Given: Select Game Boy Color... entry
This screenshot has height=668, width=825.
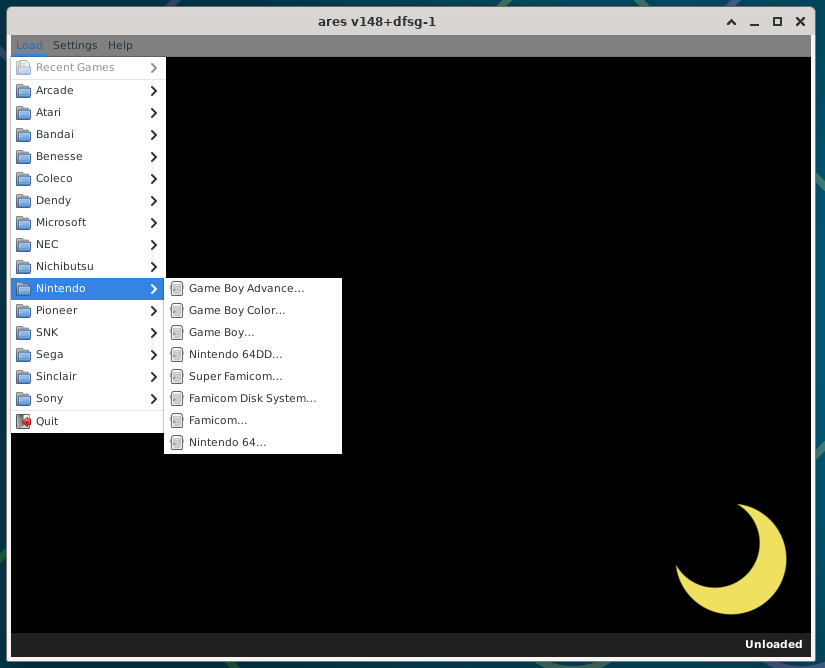Looking at the screenshot, I should tap(253, 311).
